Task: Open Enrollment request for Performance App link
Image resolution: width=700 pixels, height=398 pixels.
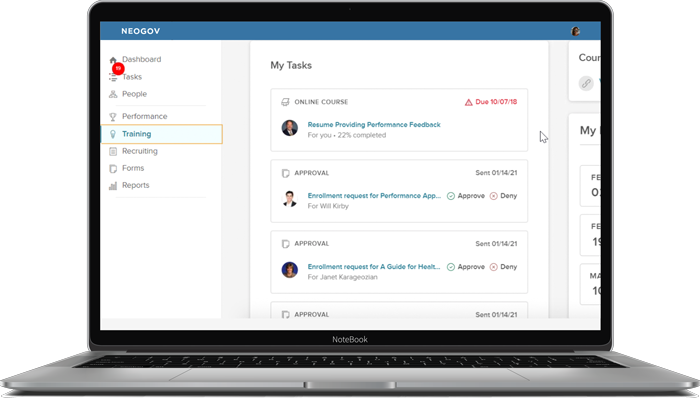Action: pos(374,195)
